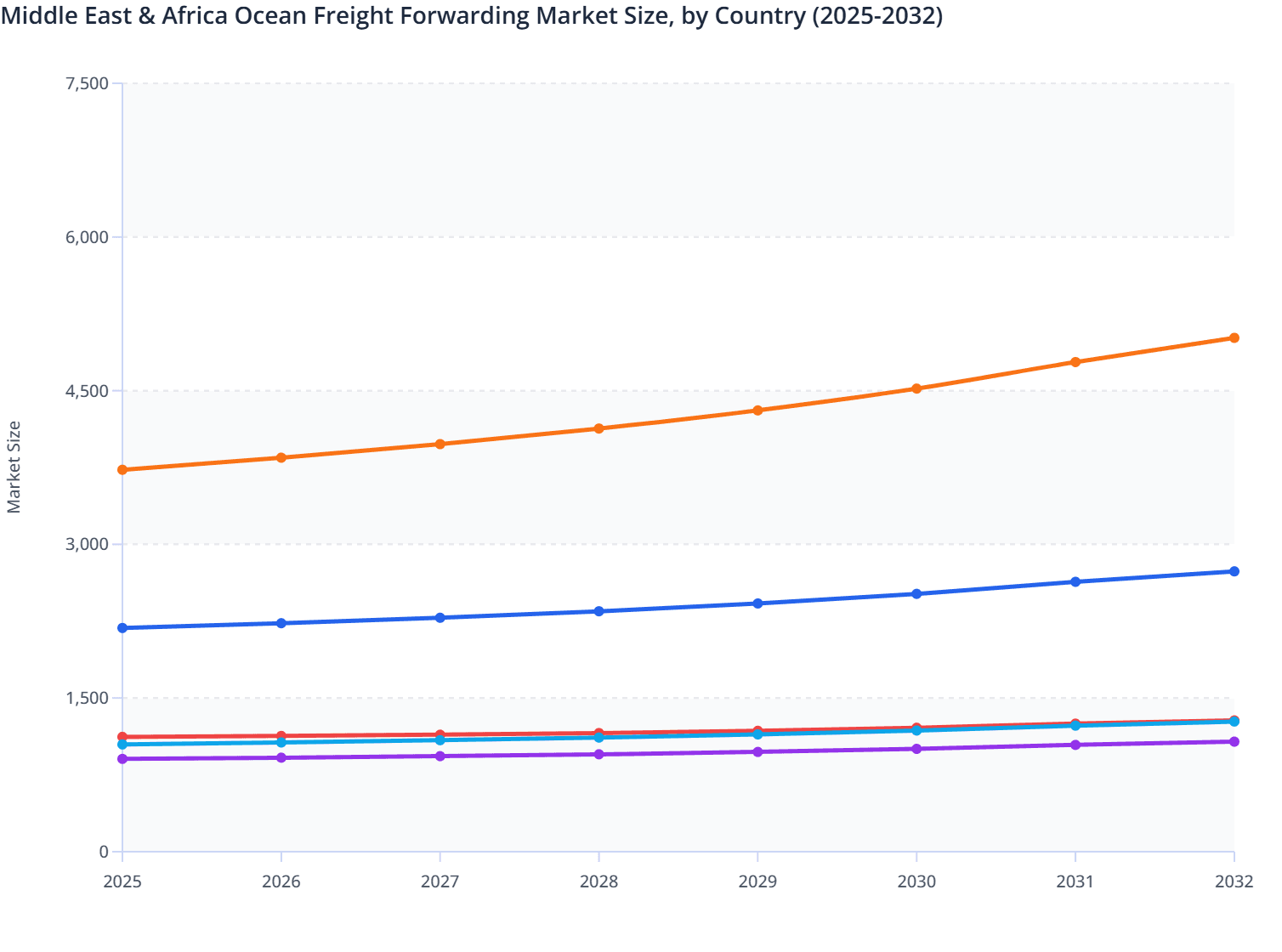Viewport: 1282px width, 952px height.
Task: Select the purple line's 2032 endpoint
Action: (x=1234, y=741)
